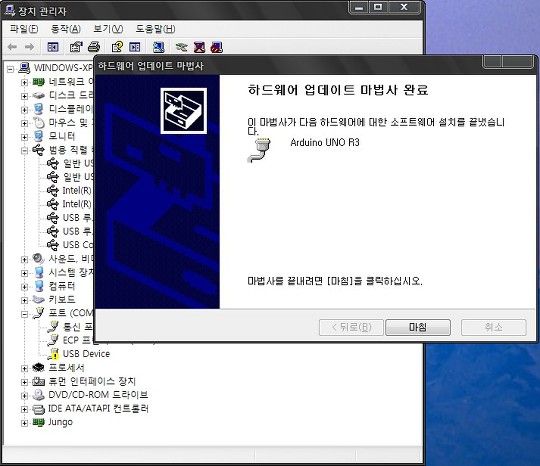Image resolution: width=540 pixels, height=466 pixels.
Task: Click the 하드웨어 업데이트 마법사 완료 heading
Action: [x=338, y=90]
